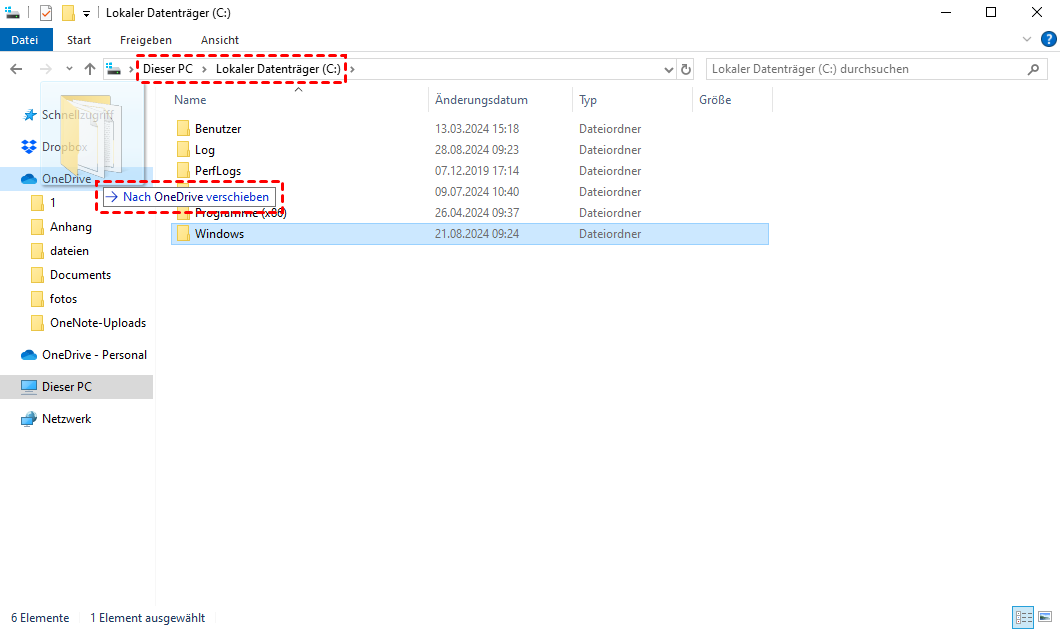Open the Customize Quick Access Toolbar dropdown
The image size is (1061, 629).
(87, 14)
